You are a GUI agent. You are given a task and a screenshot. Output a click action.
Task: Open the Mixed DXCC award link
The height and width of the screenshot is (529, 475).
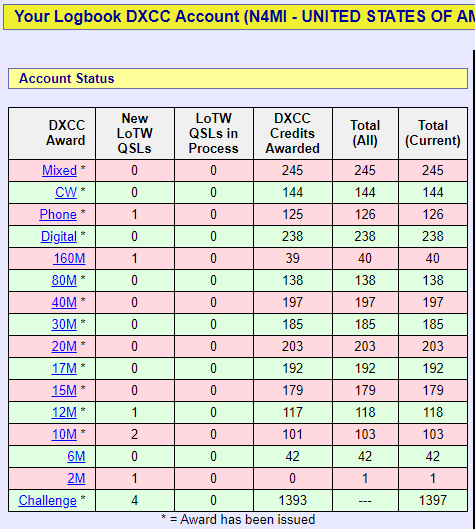59,170
